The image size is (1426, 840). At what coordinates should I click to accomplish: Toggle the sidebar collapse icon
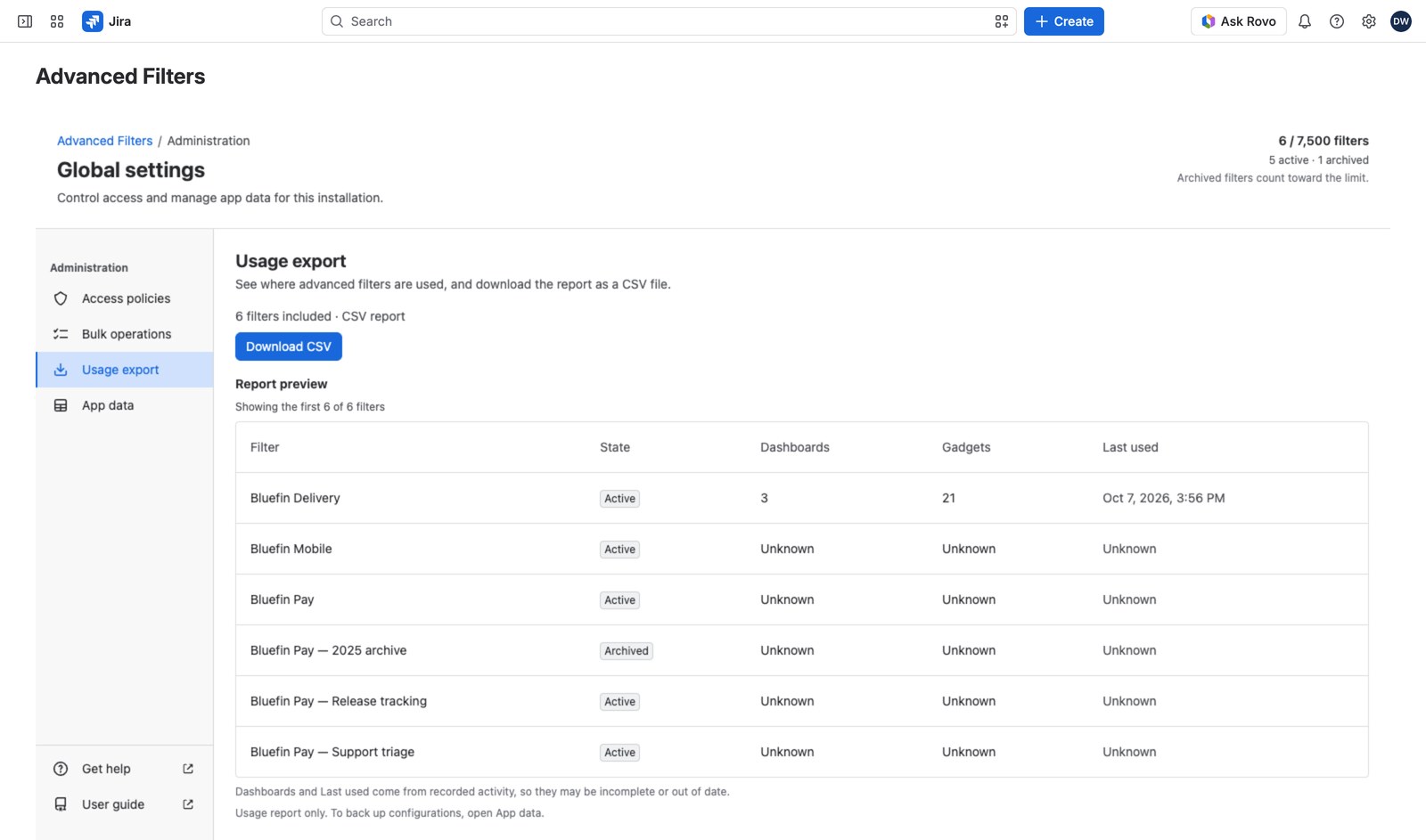click(25, 21)
